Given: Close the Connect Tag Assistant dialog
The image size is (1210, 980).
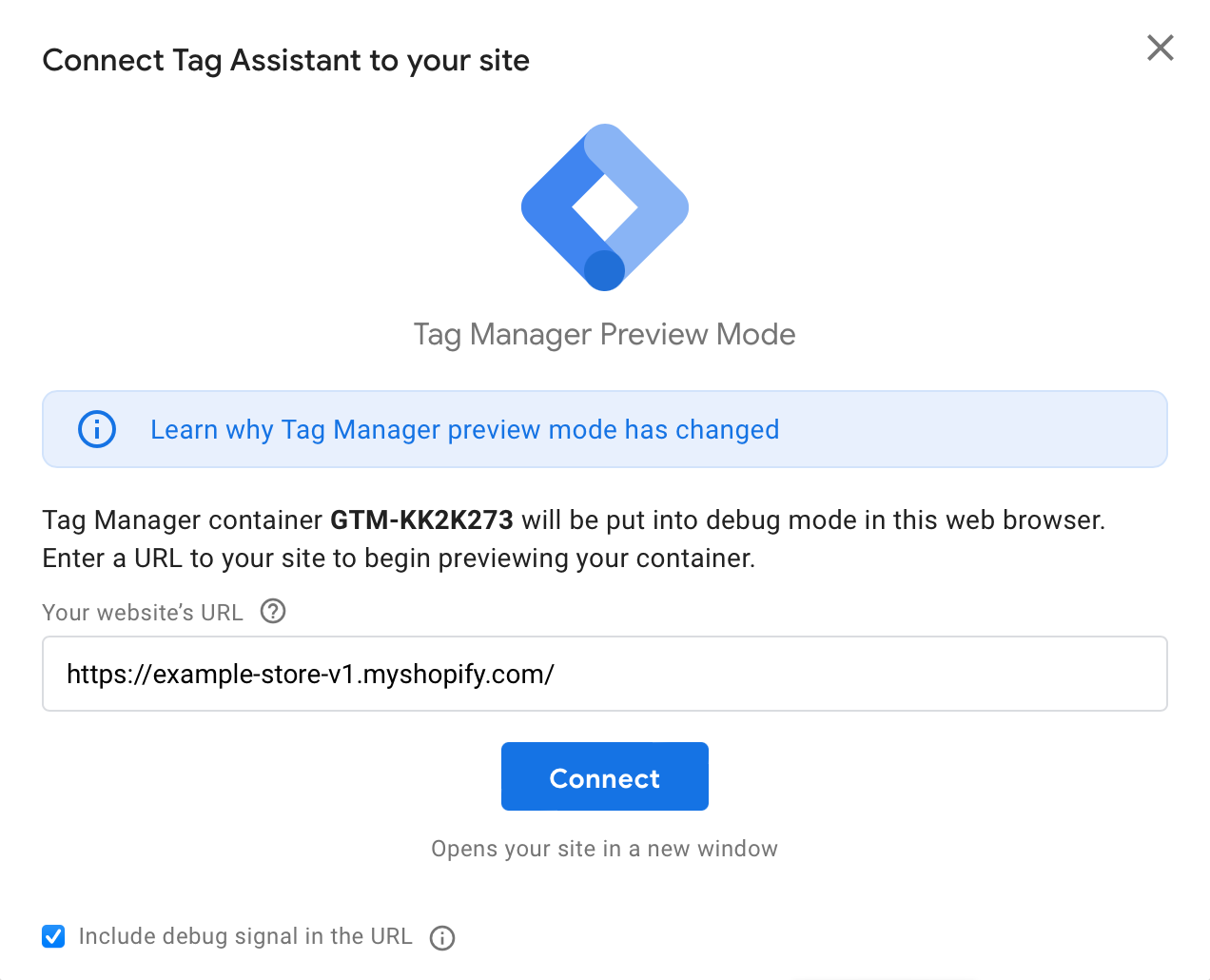Looking at the screenshot, I should coord(1160,48).
